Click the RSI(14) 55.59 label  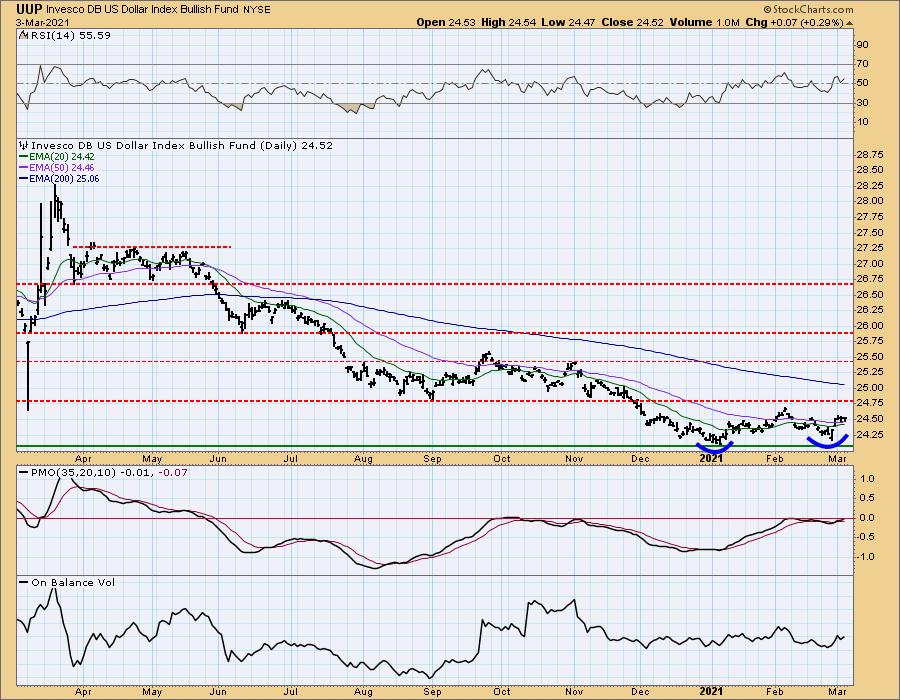click(69, 36)
